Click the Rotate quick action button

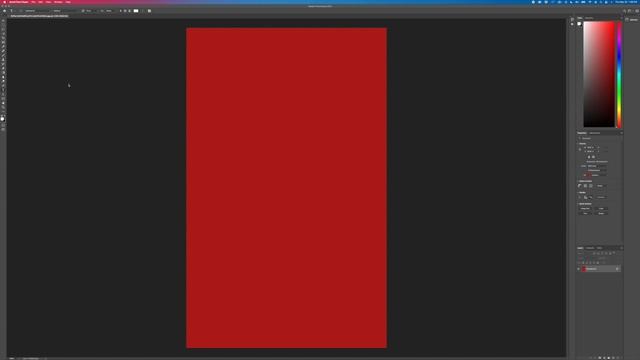[x=601, y=213]
